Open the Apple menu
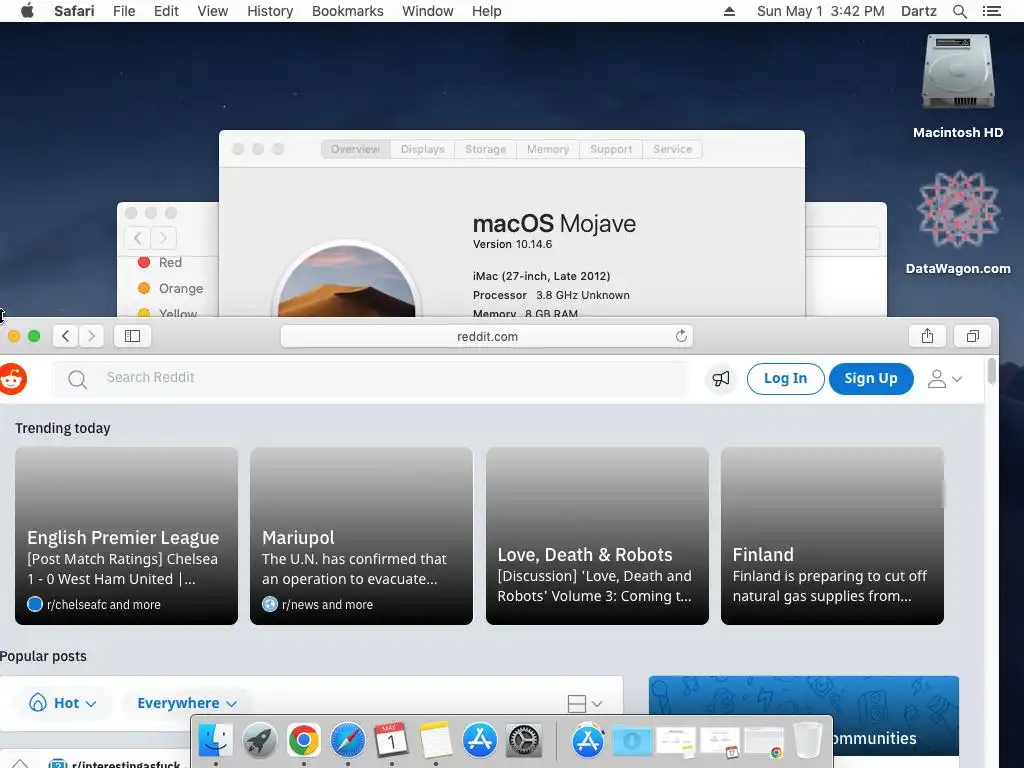The image size is (1024, 768). tap(27, 11)
